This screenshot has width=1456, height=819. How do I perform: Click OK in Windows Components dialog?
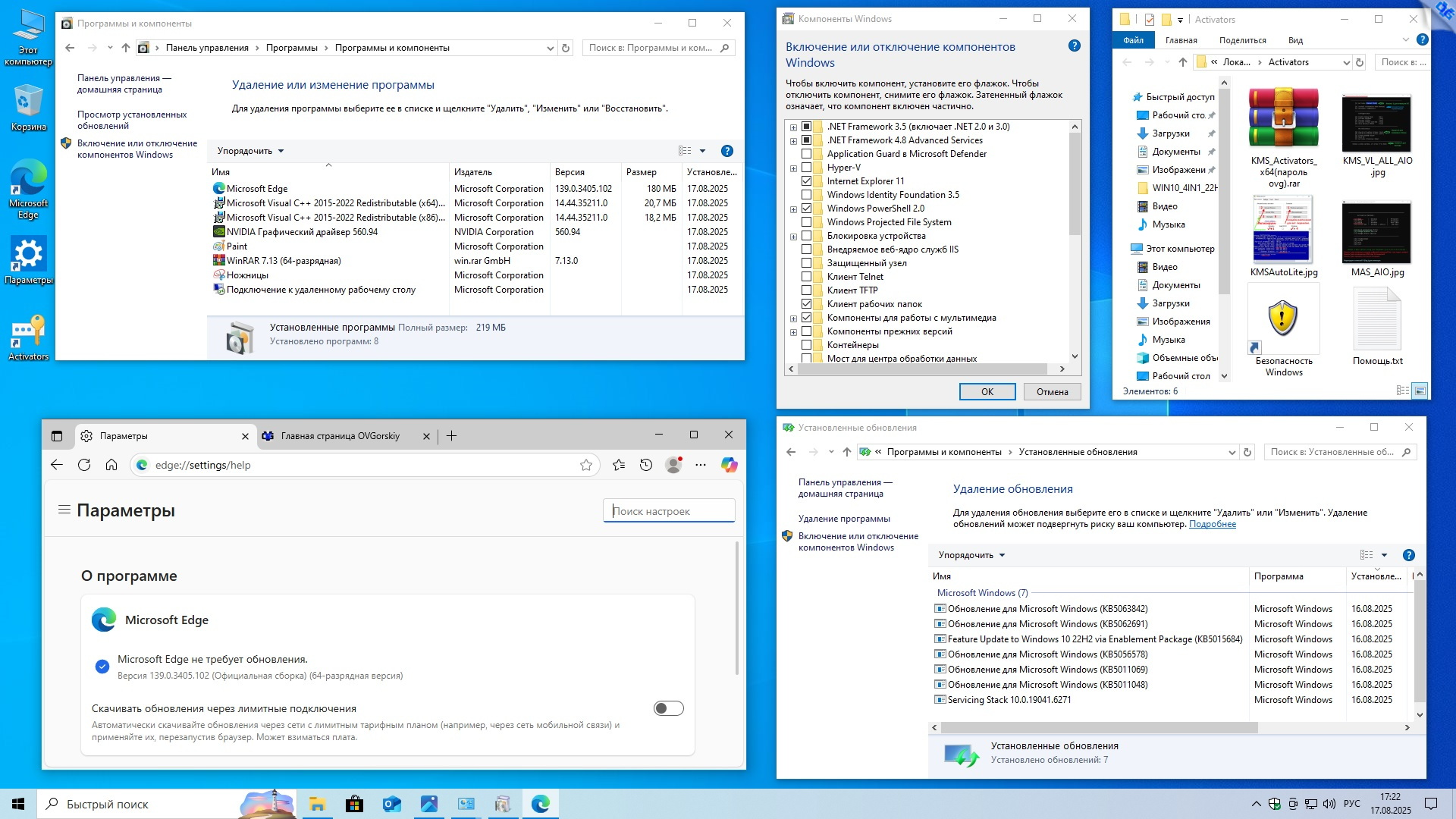tap(987, 391)
